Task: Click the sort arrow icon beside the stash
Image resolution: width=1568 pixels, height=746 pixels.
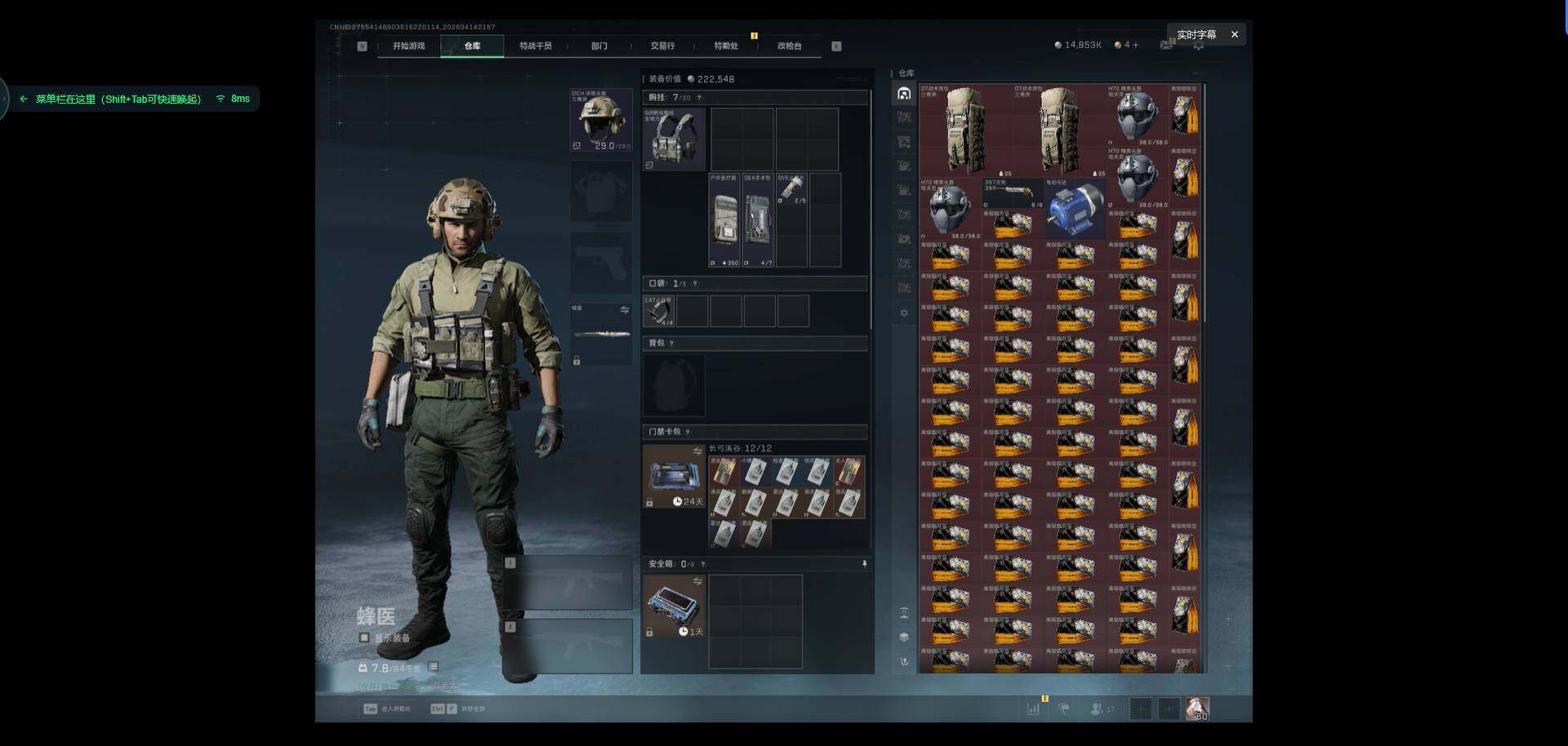Action: 904,661
